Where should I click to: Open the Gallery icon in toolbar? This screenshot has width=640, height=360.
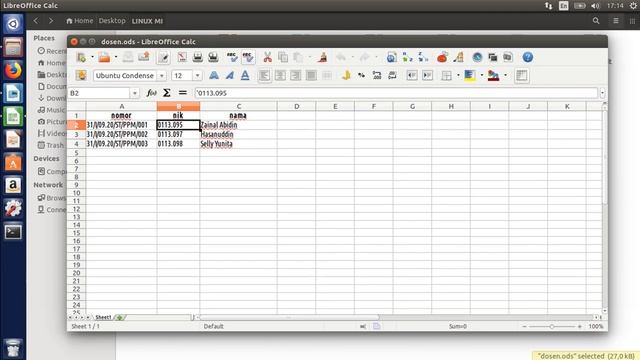[493, 57]
